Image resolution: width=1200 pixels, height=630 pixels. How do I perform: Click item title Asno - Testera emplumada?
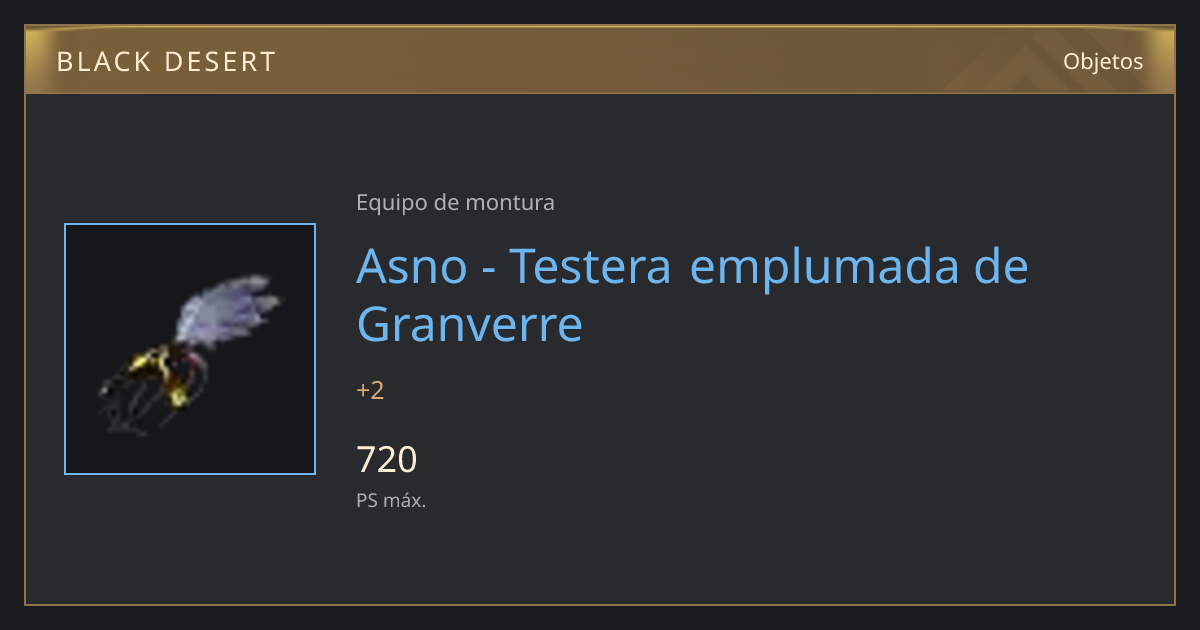point(692,295)
